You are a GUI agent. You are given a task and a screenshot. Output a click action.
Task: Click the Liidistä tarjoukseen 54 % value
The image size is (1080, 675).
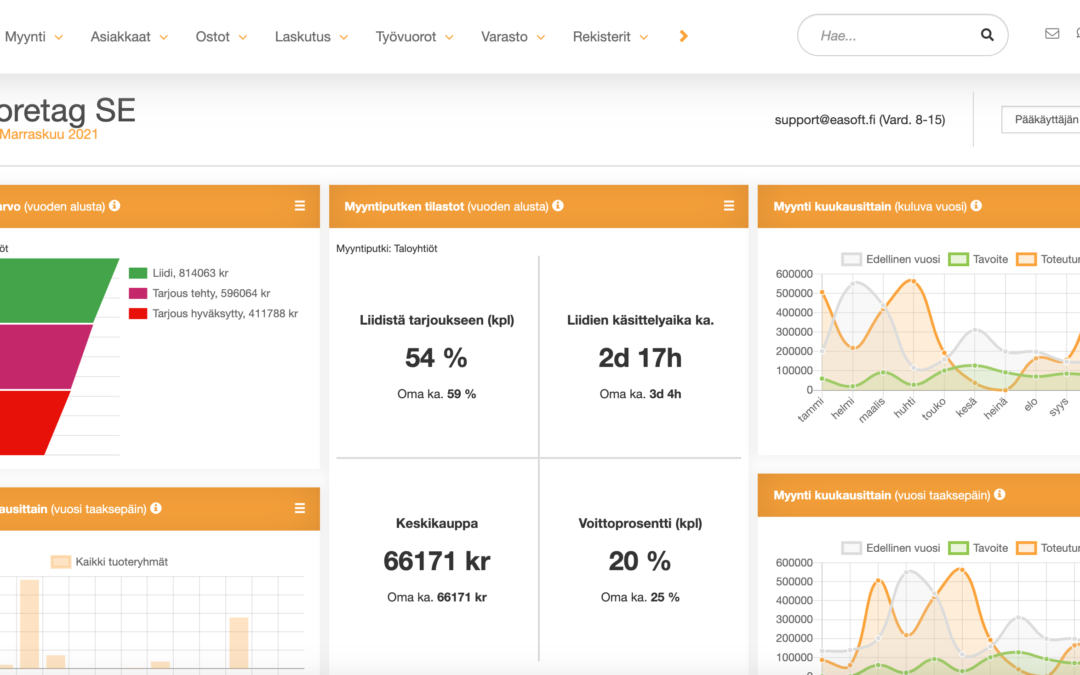tap(437, 358)
